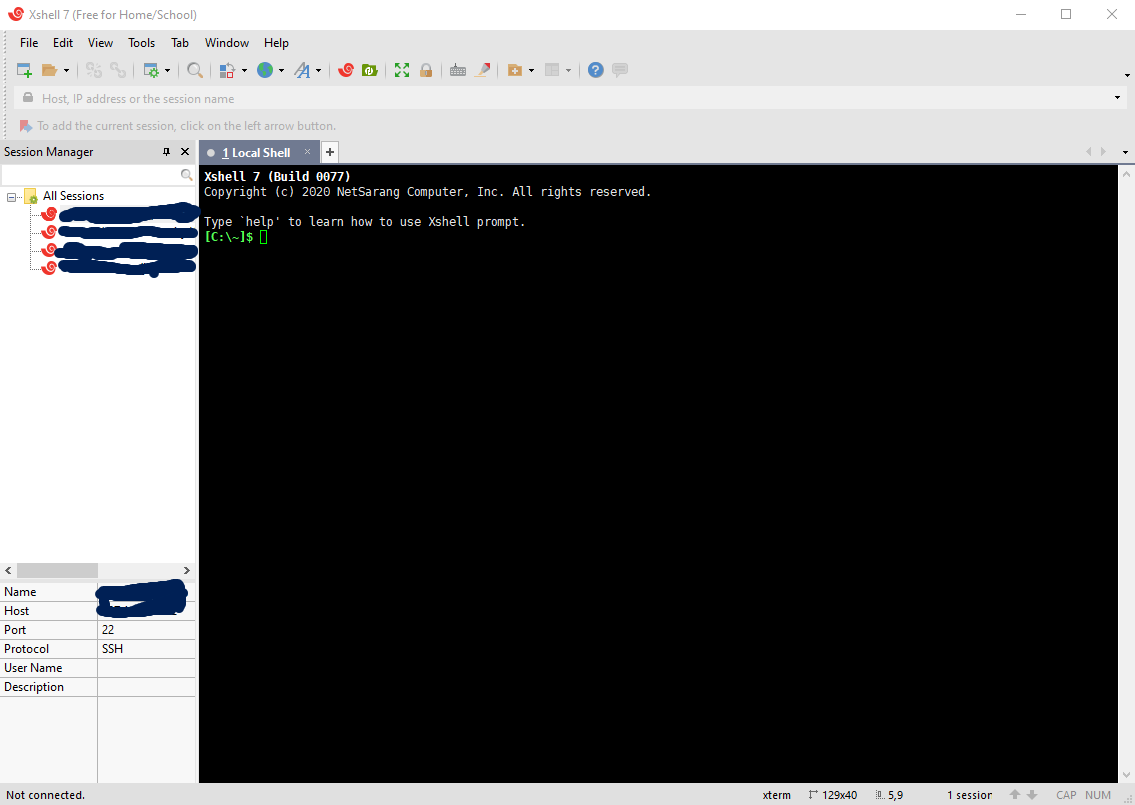The image size is (1135, 805).
Task: Click the padlock Lock Screen icon
Action: [x=426, y=70]
